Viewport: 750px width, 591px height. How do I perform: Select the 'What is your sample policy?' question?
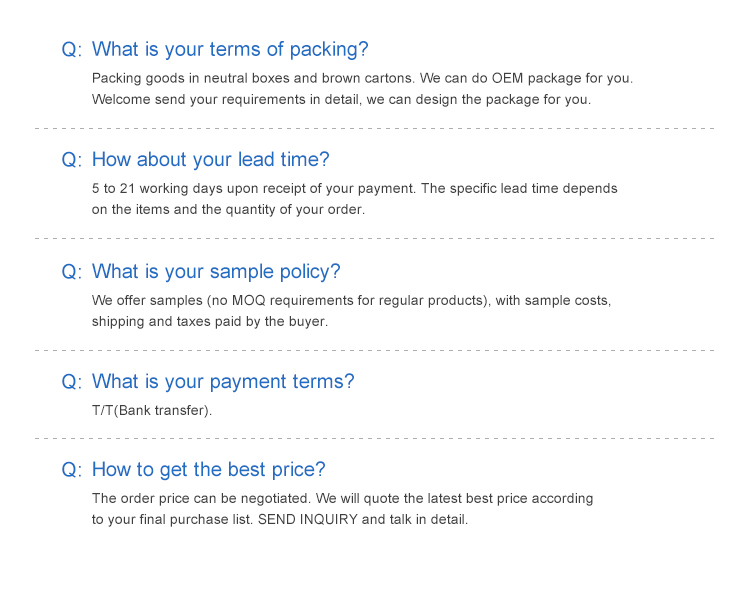(x=216, y=271)
